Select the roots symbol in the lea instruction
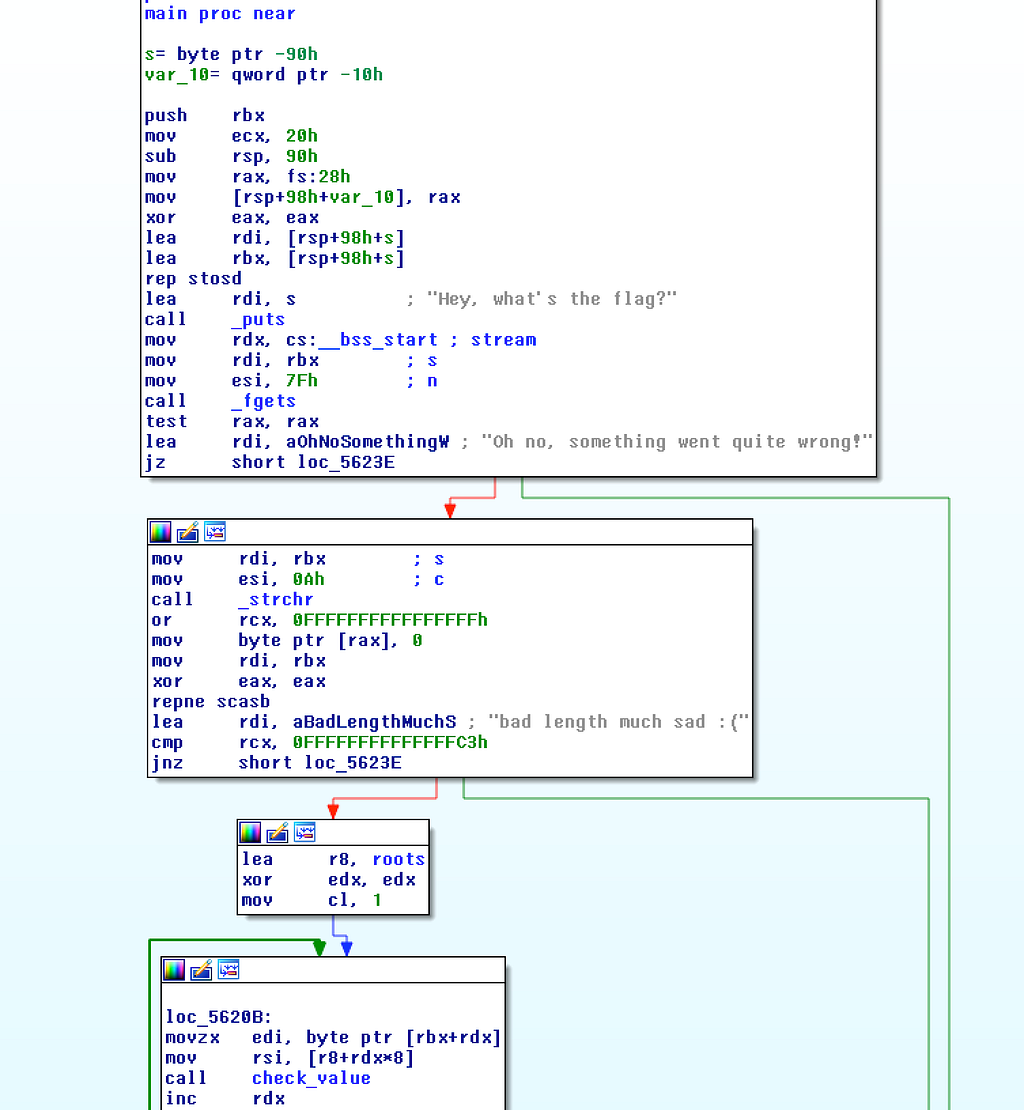The image size is (1024, 1110). click(398, 859)
